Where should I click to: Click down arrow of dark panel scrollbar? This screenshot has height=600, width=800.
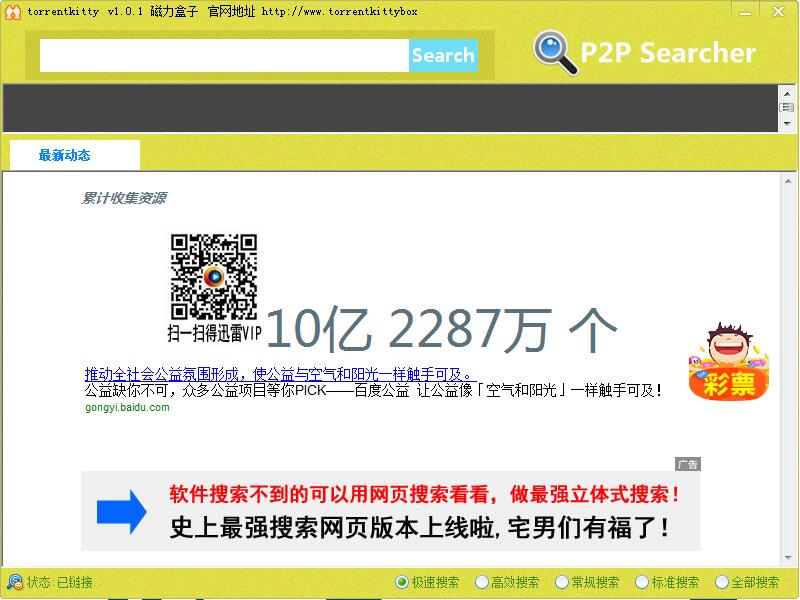click(787, 123)
